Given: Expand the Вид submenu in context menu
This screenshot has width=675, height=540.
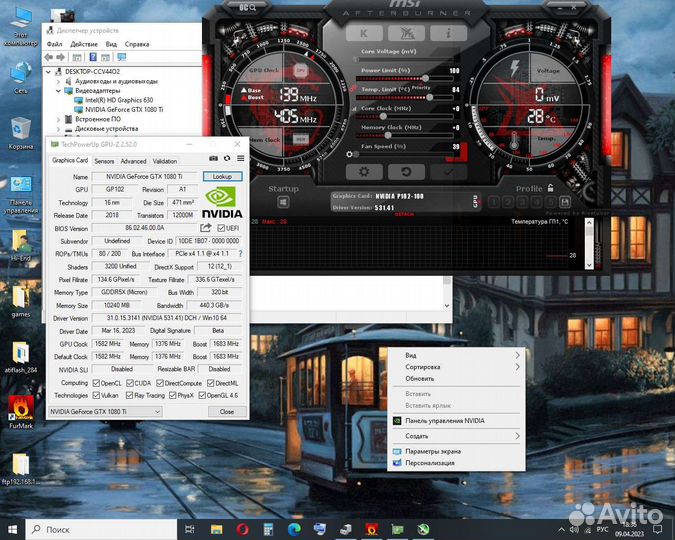Looking at the screenshot, I should coord(456,355).
